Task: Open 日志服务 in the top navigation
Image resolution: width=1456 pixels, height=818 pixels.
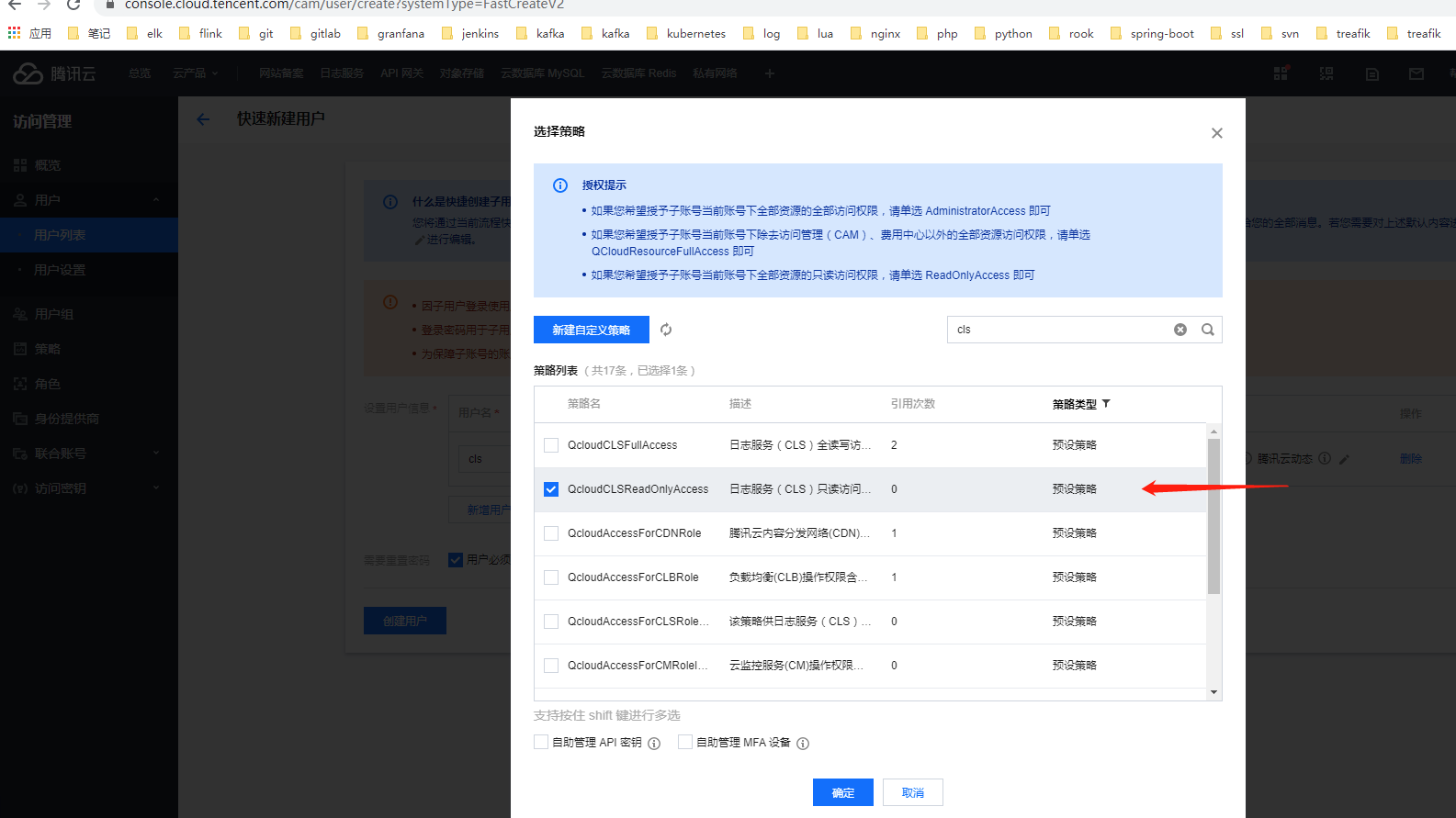Action: coord(342,73)
